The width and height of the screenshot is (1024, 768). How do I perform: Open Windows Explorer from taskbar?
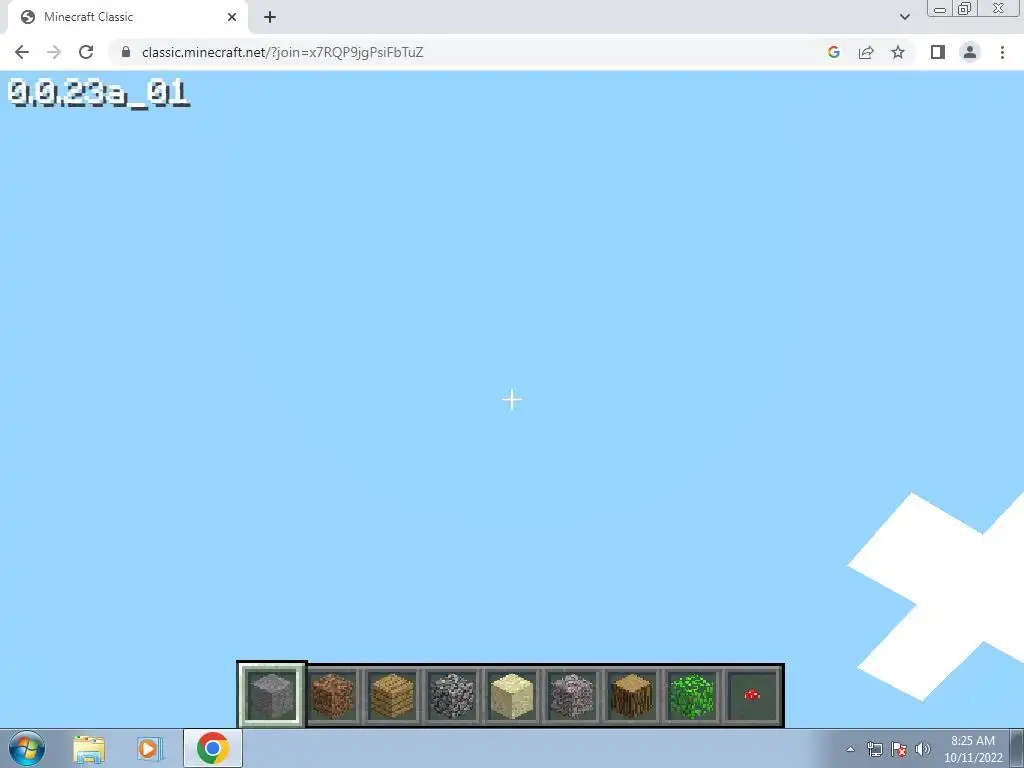[89, 749]
